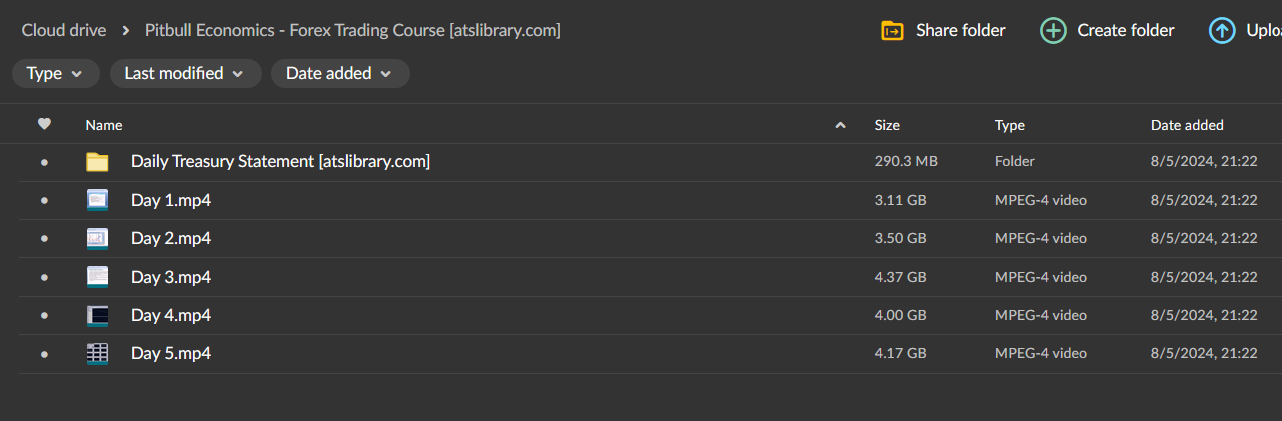Click the Create folder plus icon
The height and width of the screenshot is (421, 1282).
coord(1053,31)
